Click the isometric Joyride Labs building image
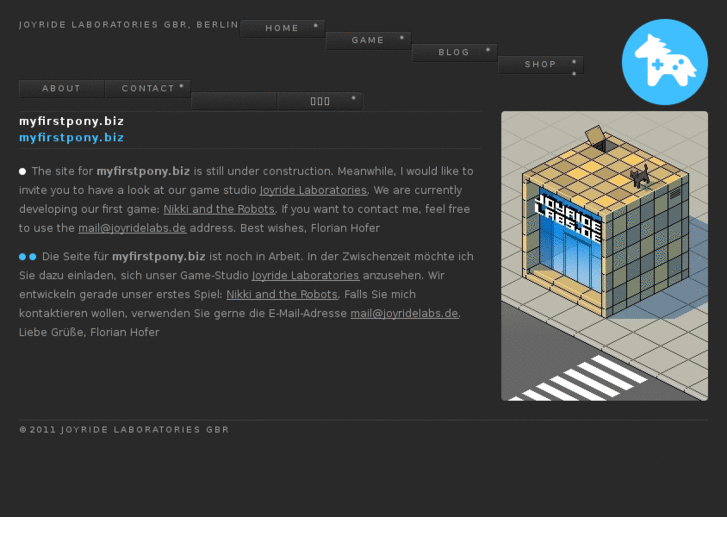Screen dimensions: 727x545 click(605, 256)
